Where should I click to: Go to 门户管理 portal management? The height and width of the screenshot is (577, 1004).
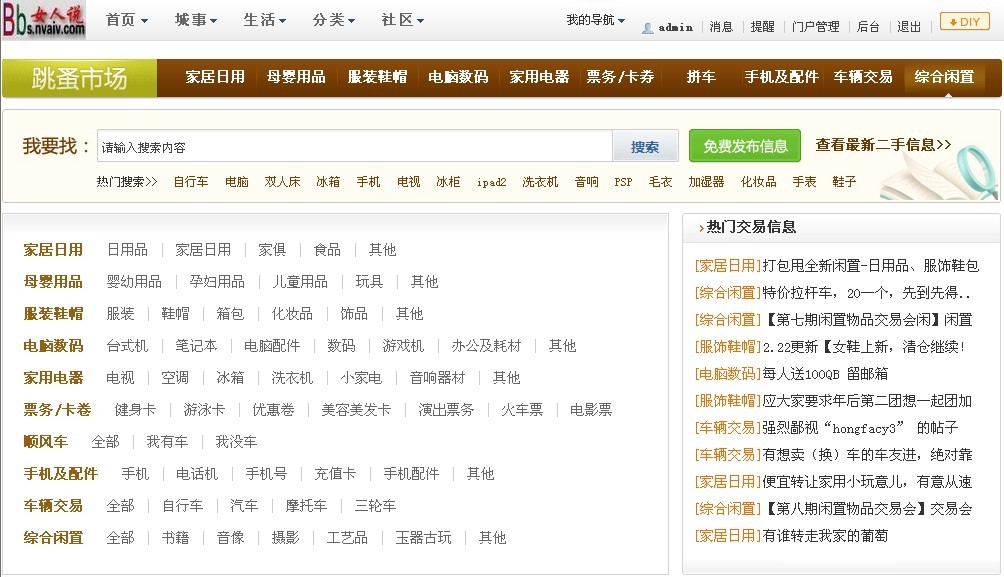point(815,27)
